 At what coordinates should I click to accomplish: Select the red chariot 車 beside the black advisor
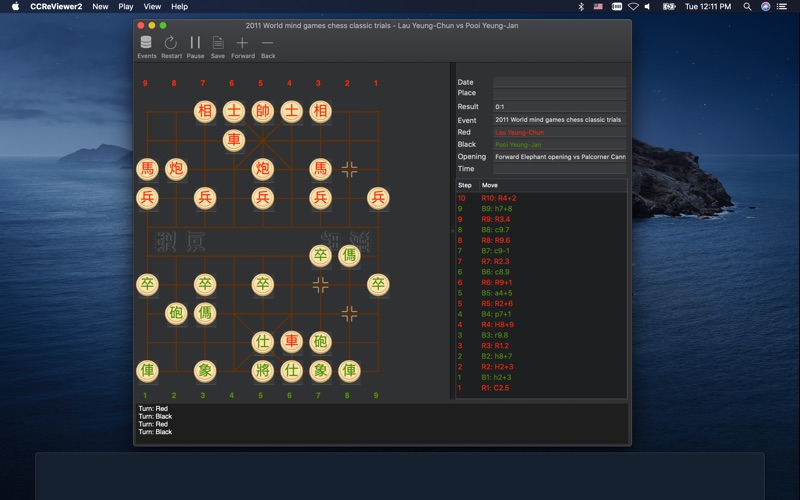[291, 341]
